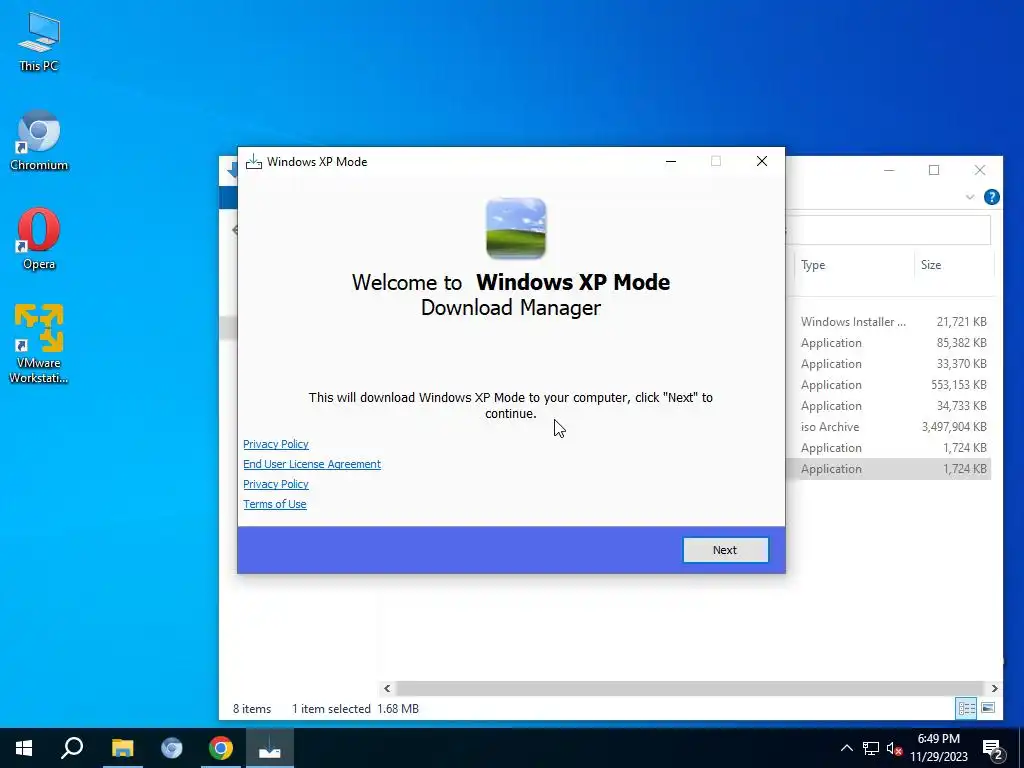Click Next to continue the download
This screenshot has width=1024, height=768.
click(x=725, y=550)
